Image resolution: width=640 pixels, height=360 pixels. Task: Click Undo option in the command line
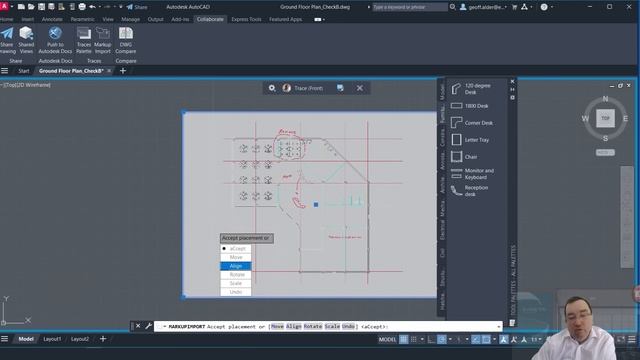(348, 327)
